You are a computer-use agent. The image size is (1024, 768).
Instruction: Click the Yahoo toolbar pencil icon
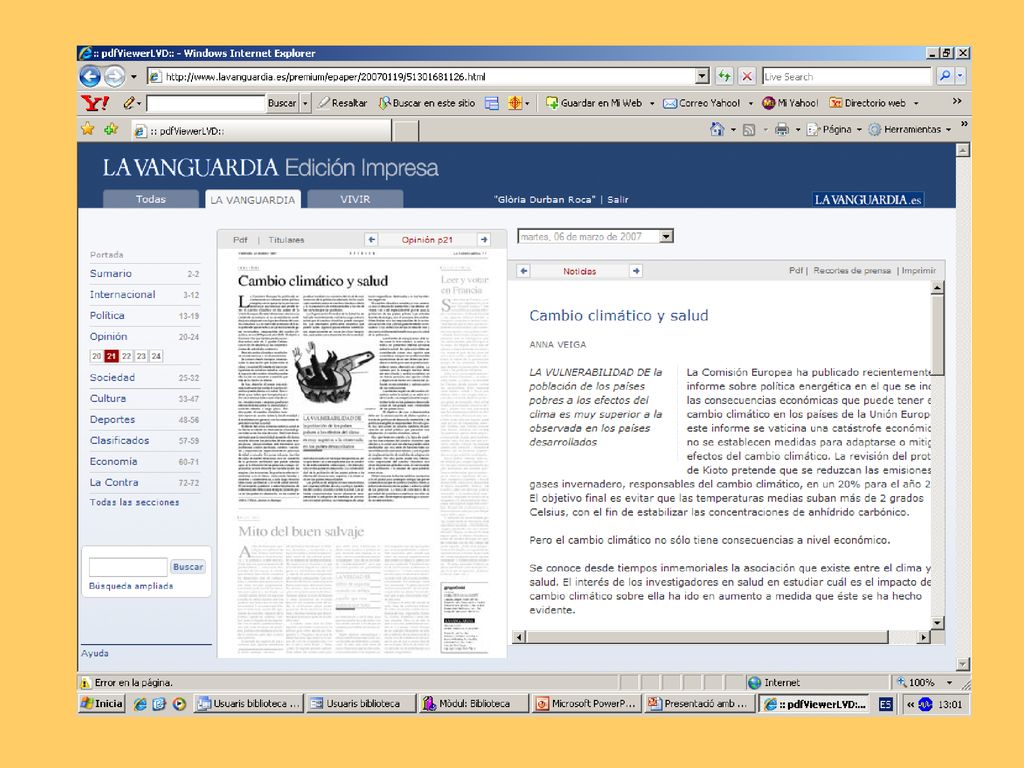[129, 103]
